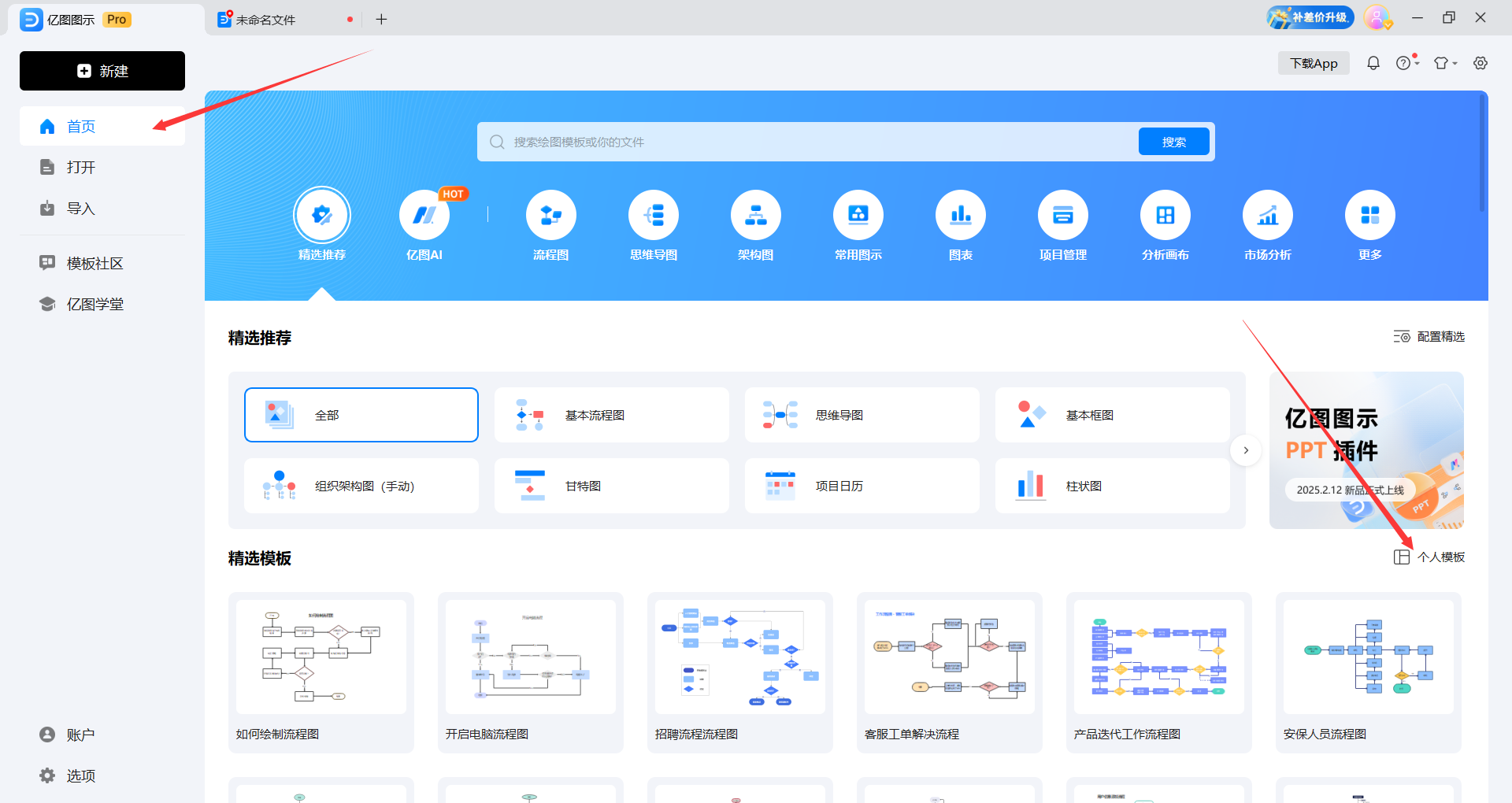1512x803 pixels.
Task: Add a new tab with the plus button
Action: point(381,19)
